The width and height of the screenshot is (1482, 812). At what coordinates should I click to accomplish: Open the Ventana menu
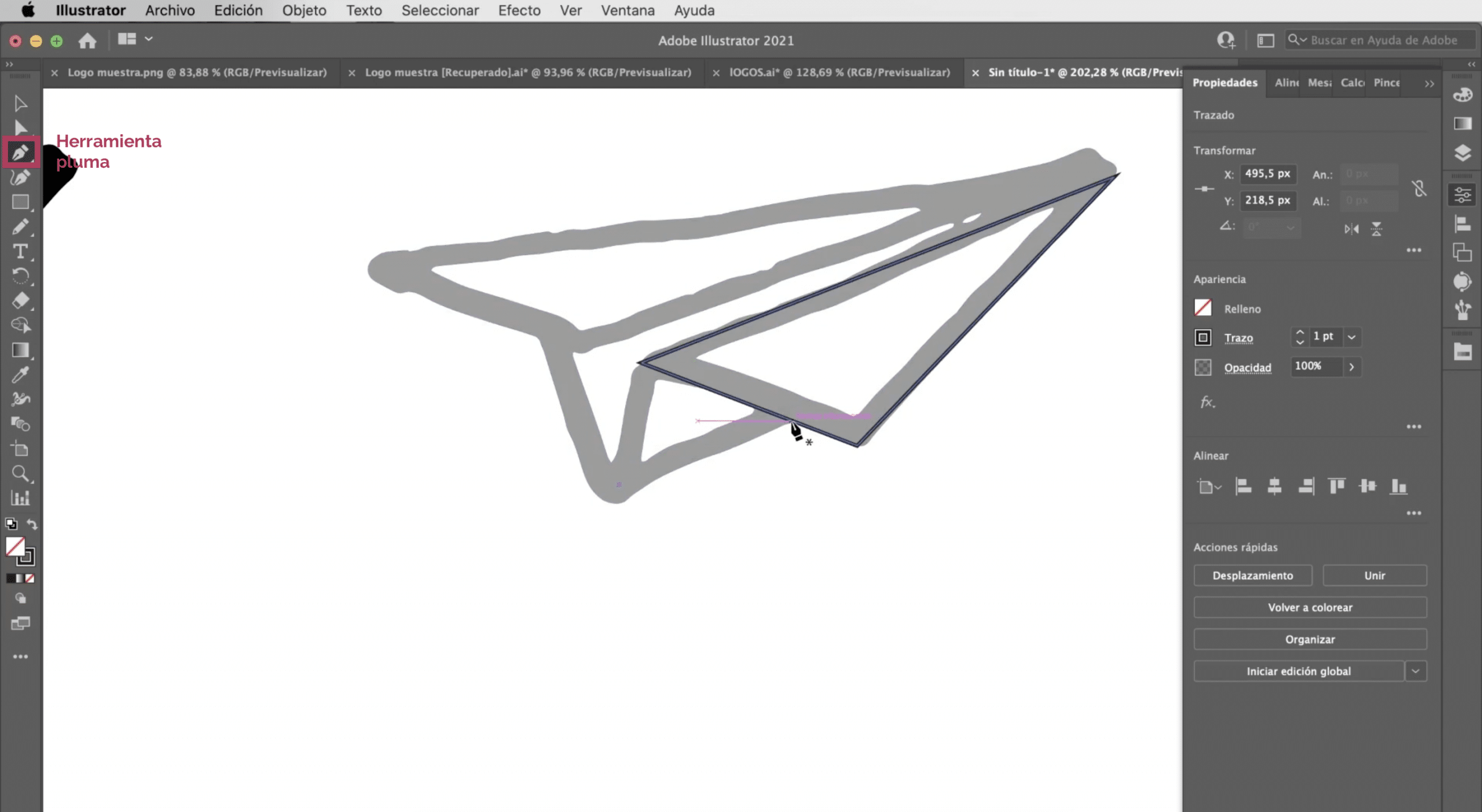click(x=628, y=10)
